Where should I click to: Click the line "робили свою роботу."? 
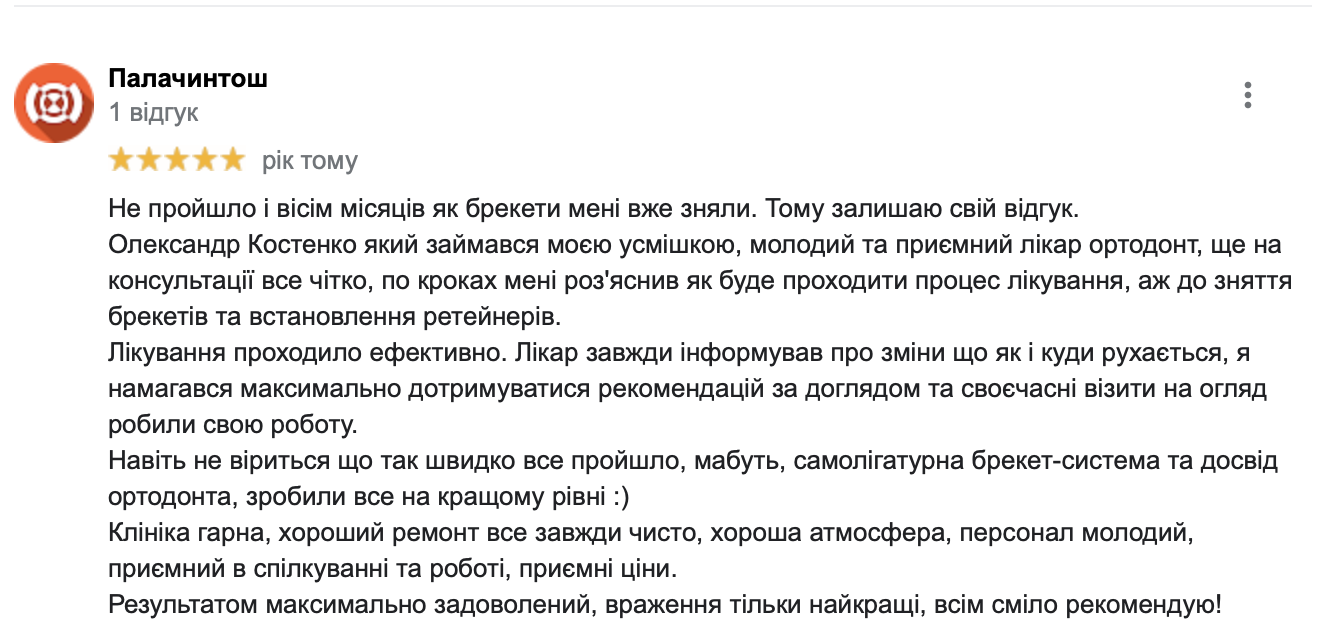(x=232, y=425)
